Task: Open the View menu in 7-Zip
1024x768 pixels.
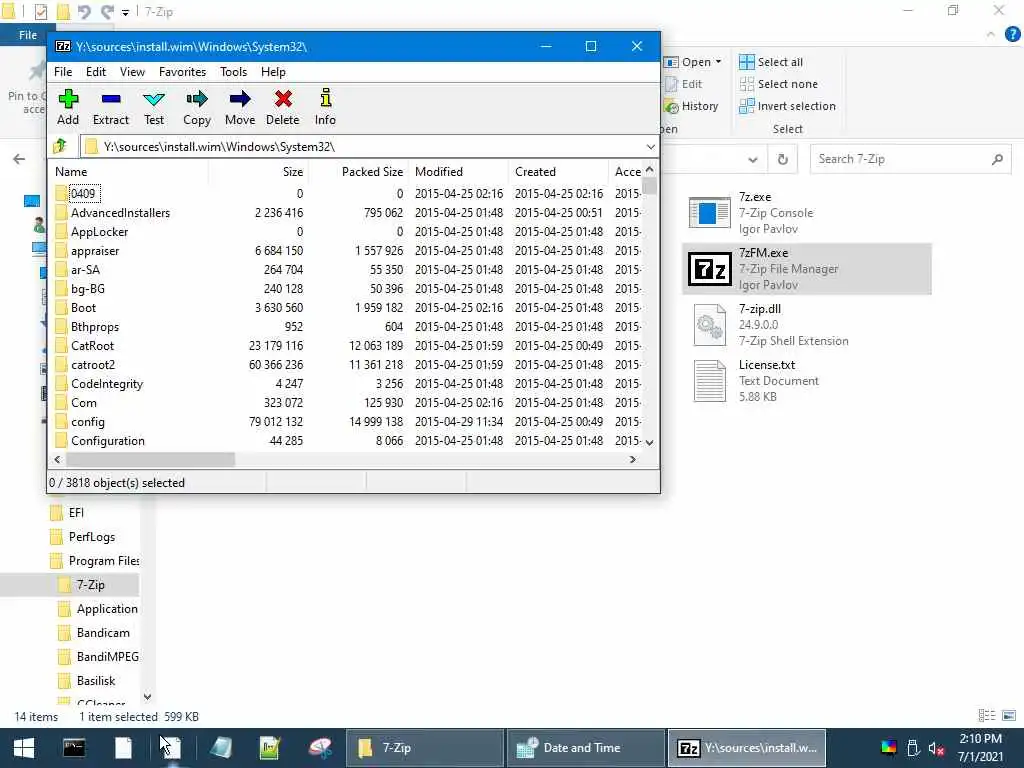Action: coord(132,72)
